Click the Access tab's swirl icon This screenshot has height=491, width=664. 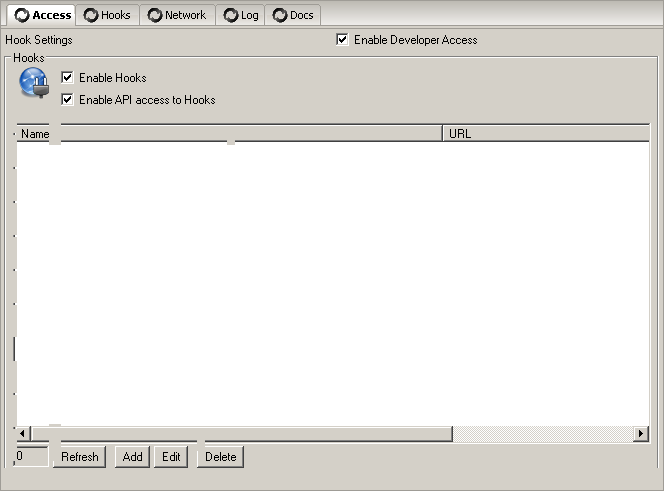click(21, 15)
